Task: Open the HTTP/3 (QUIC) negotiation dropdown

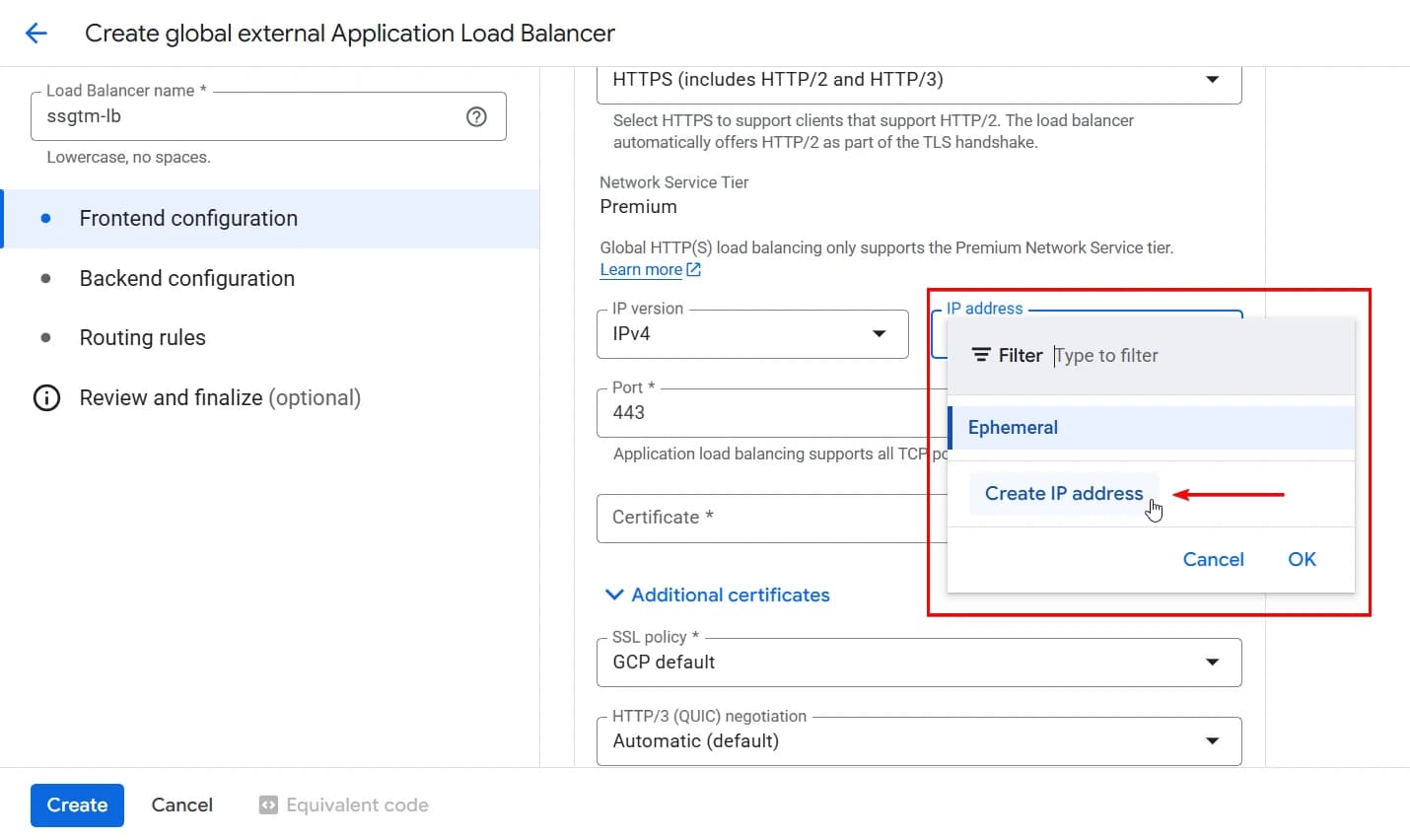Action: click(x=1211, y=740)
